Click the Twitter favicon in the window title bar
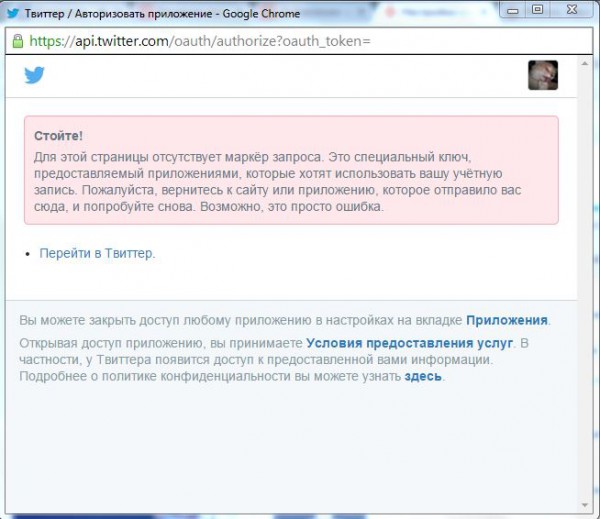The width and height of the screenshot is (600, 519). [13, 13]
